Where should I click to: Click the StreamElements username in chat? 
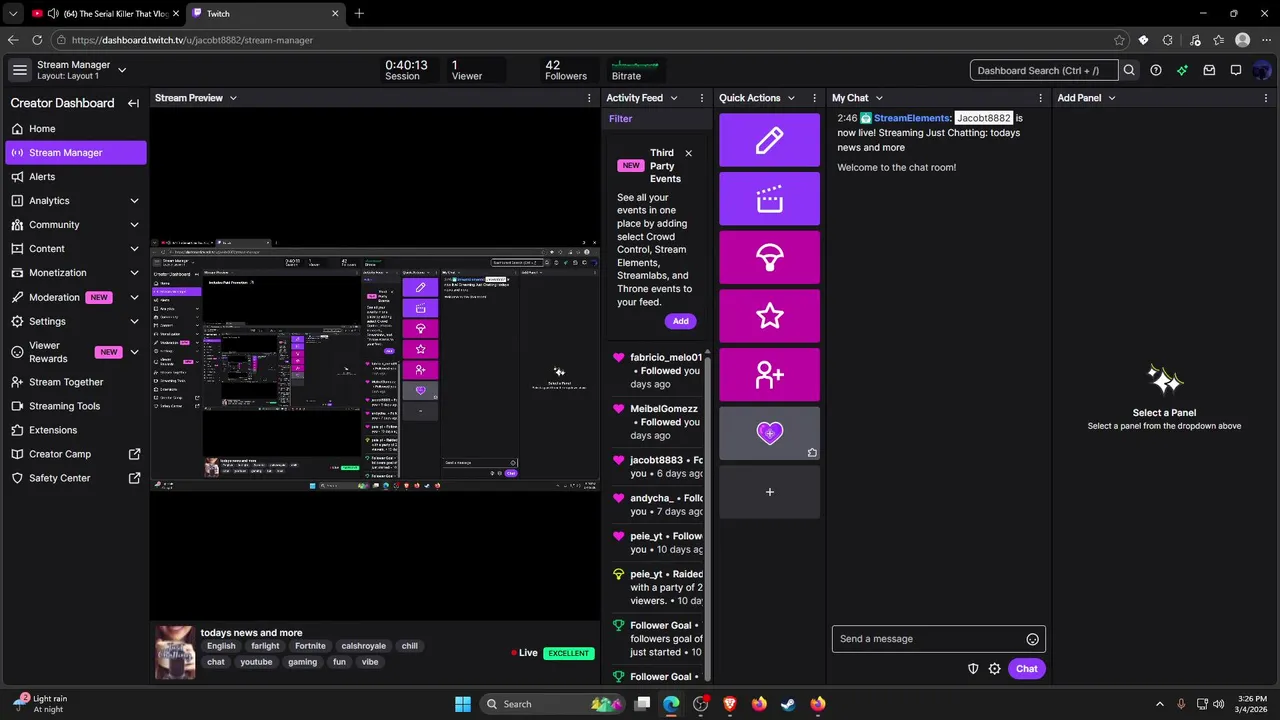point(912,118)
